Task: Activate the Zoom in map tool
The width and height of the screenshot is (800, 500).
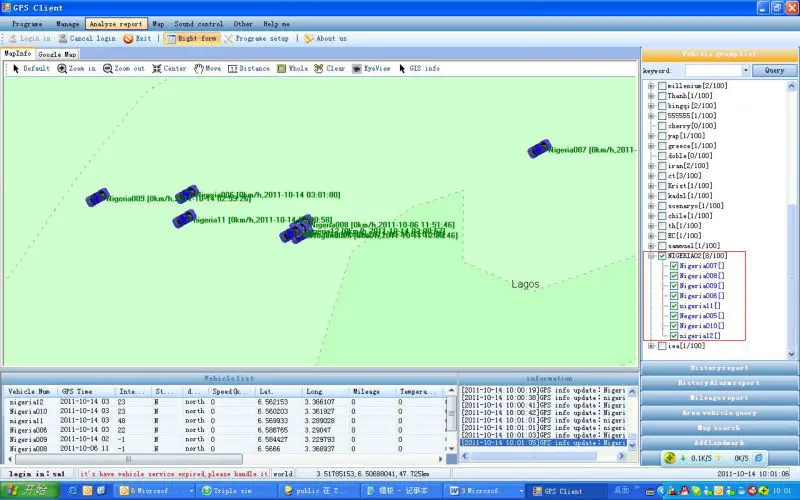Action: (x=77, y=68)
